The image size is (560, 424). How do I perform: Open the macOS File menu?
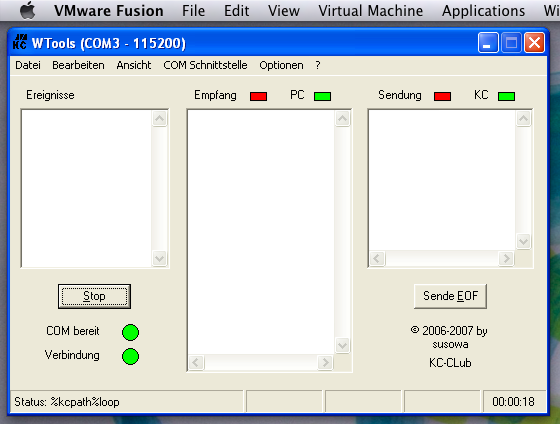coord(193,11)
